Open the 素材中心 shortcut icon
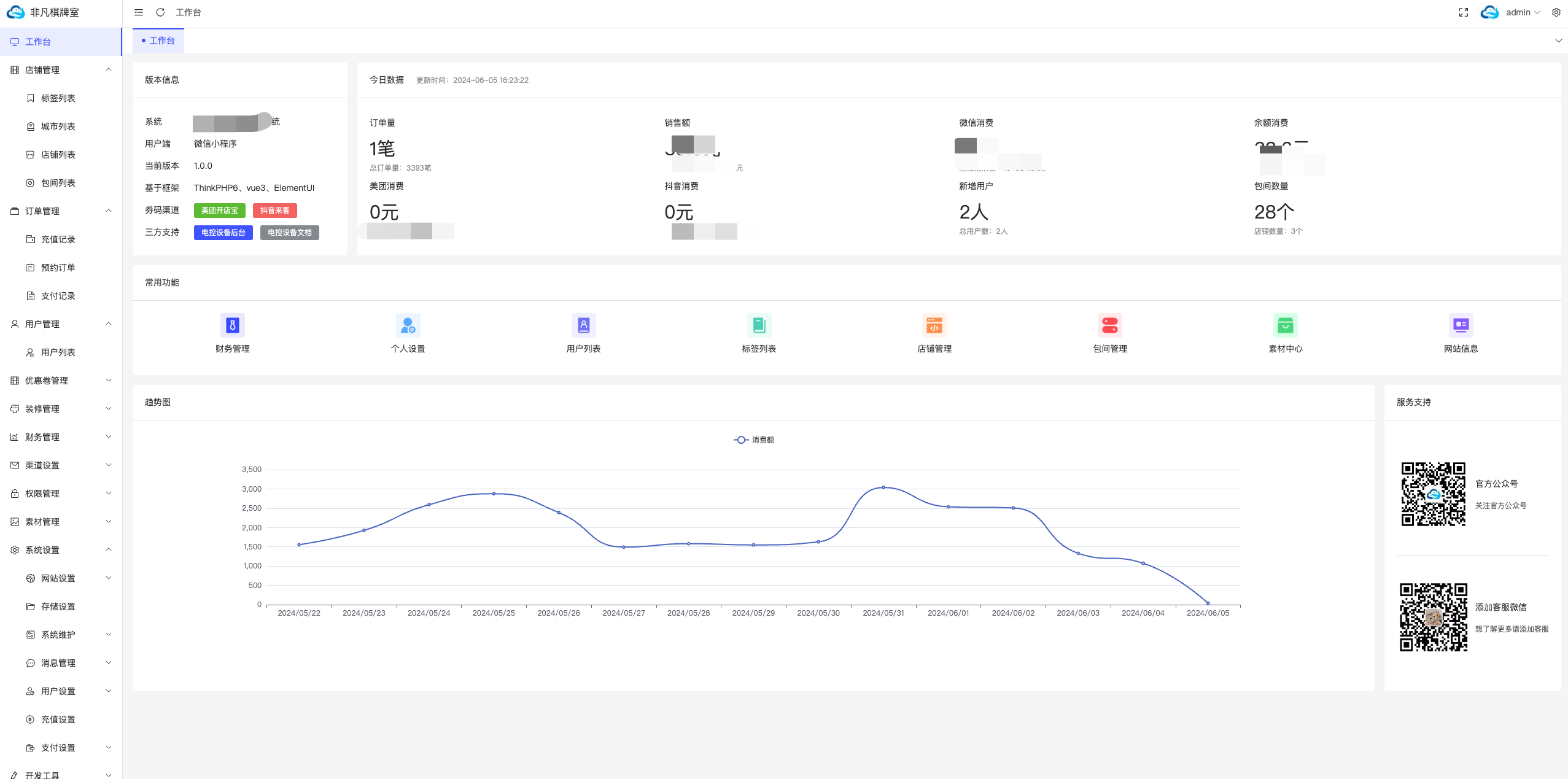This screenshot has width=1568, height=779. (x=1285, y=325)
